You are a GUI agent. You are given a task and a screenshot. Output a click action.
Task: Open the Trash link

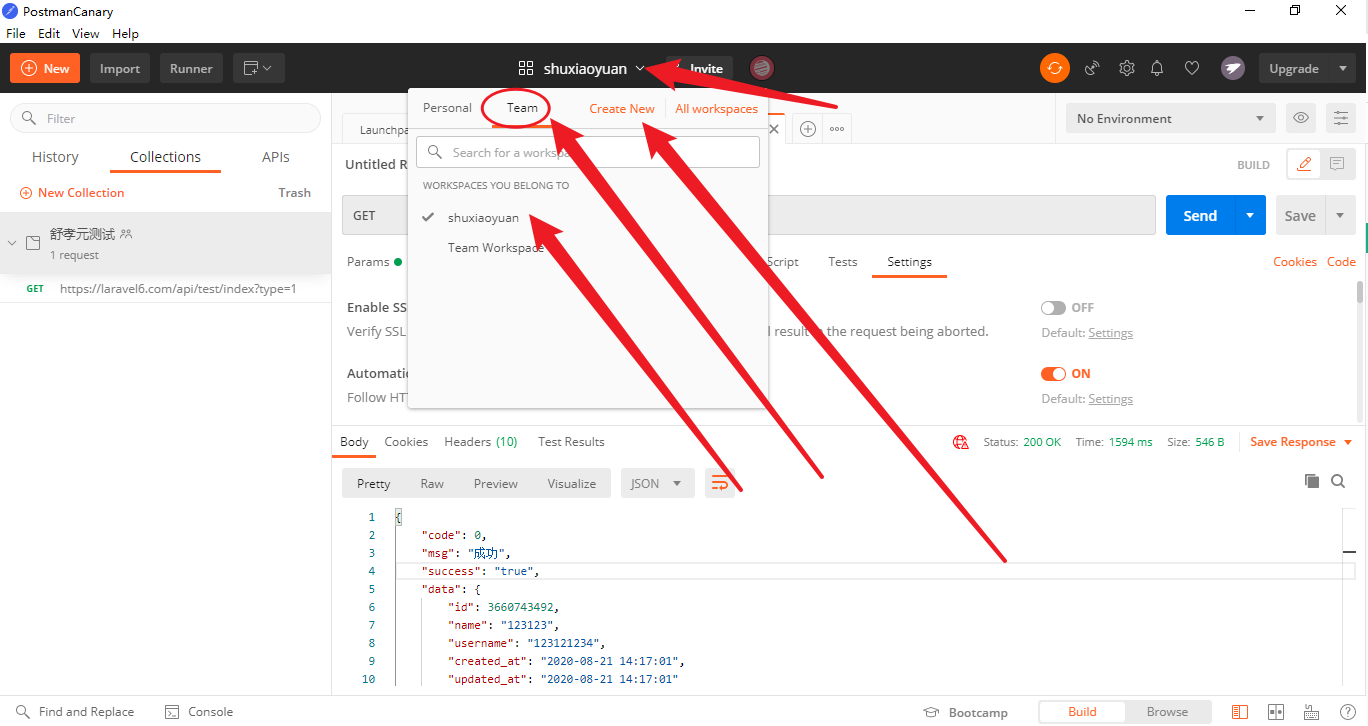coord(295,193)
